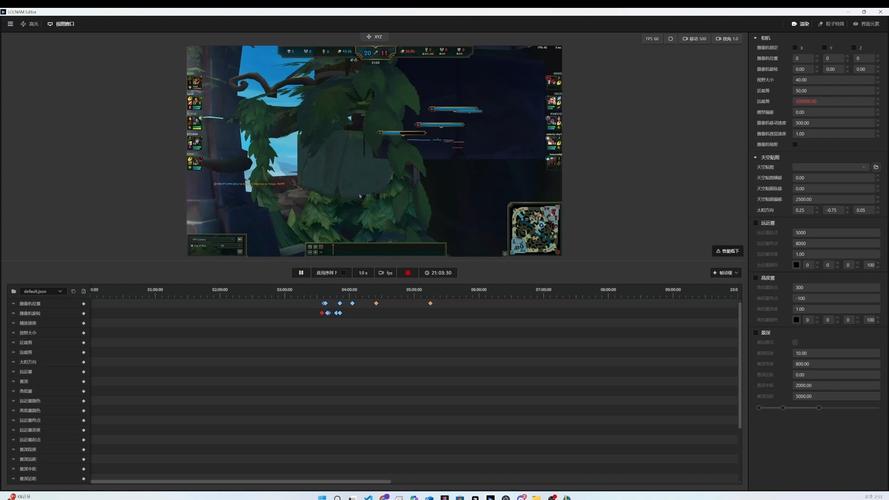The height and width of the screenshot is (500, 889).
Task: Click the circular icon next to FPS 60
Action: coord(671,39)
